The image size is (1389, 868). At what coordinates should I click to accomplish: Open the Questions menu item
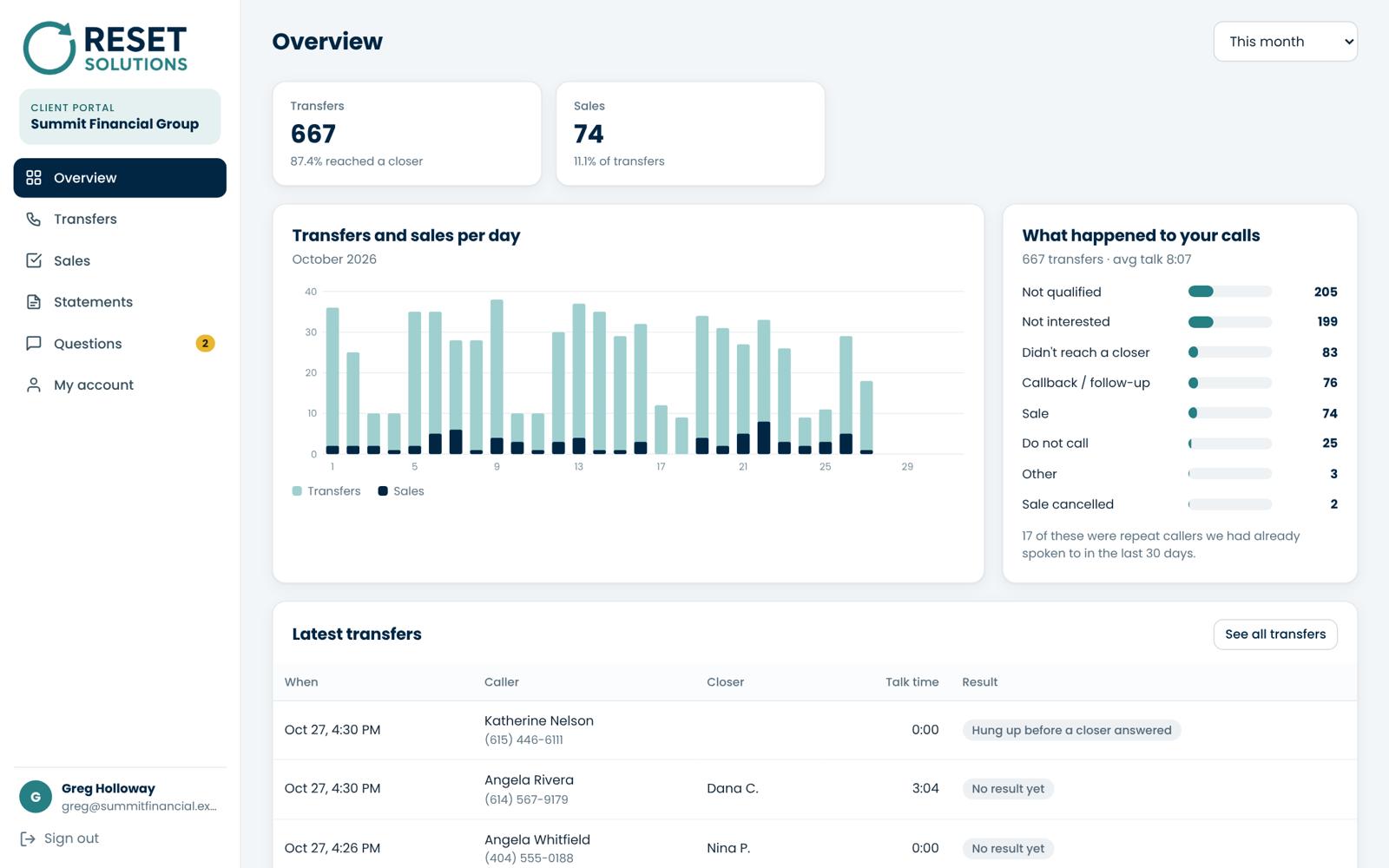[x=120, y=344]
